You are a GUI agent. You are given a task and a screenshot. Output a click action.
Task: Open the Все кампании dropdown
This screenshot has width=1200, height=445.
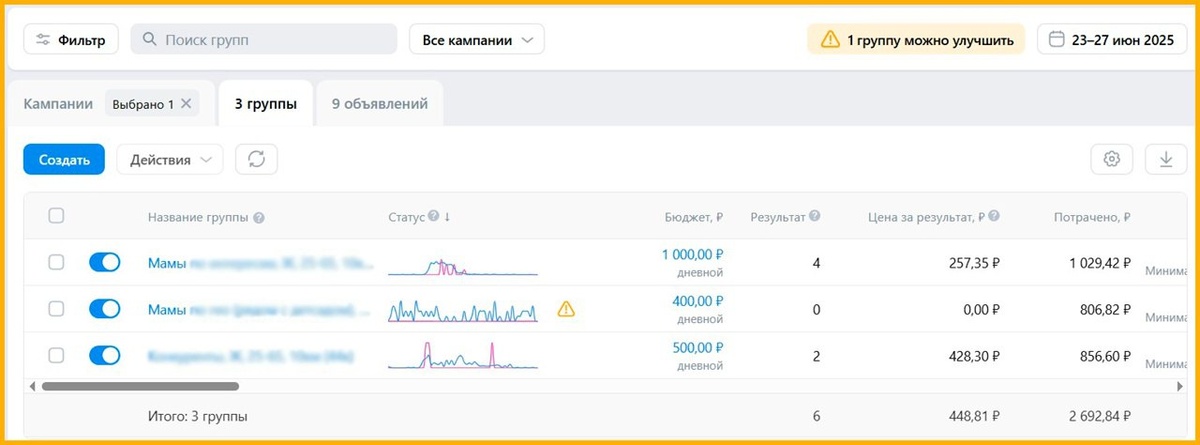coord(476,40)
